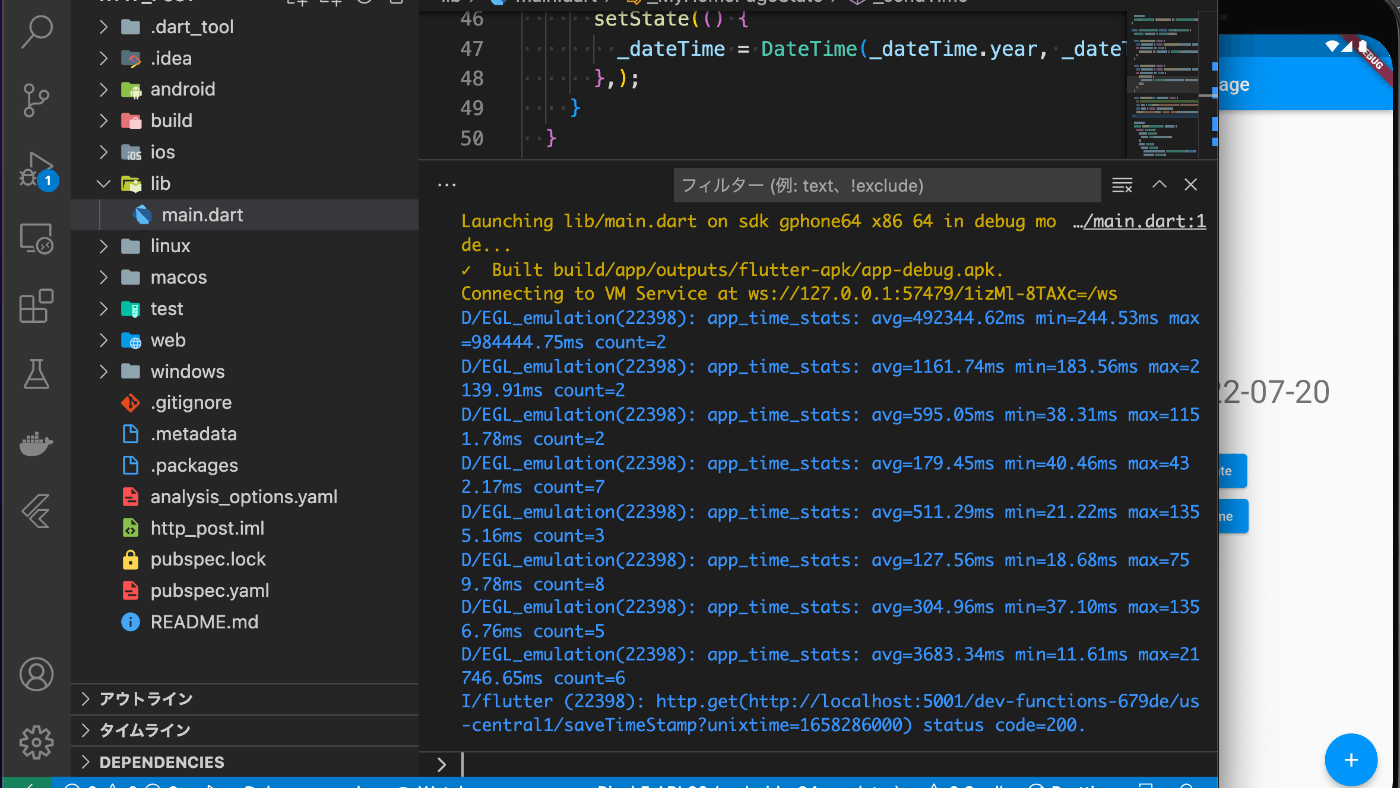Open the Extensions view
Screen dimensions: 1400x788
36,306
